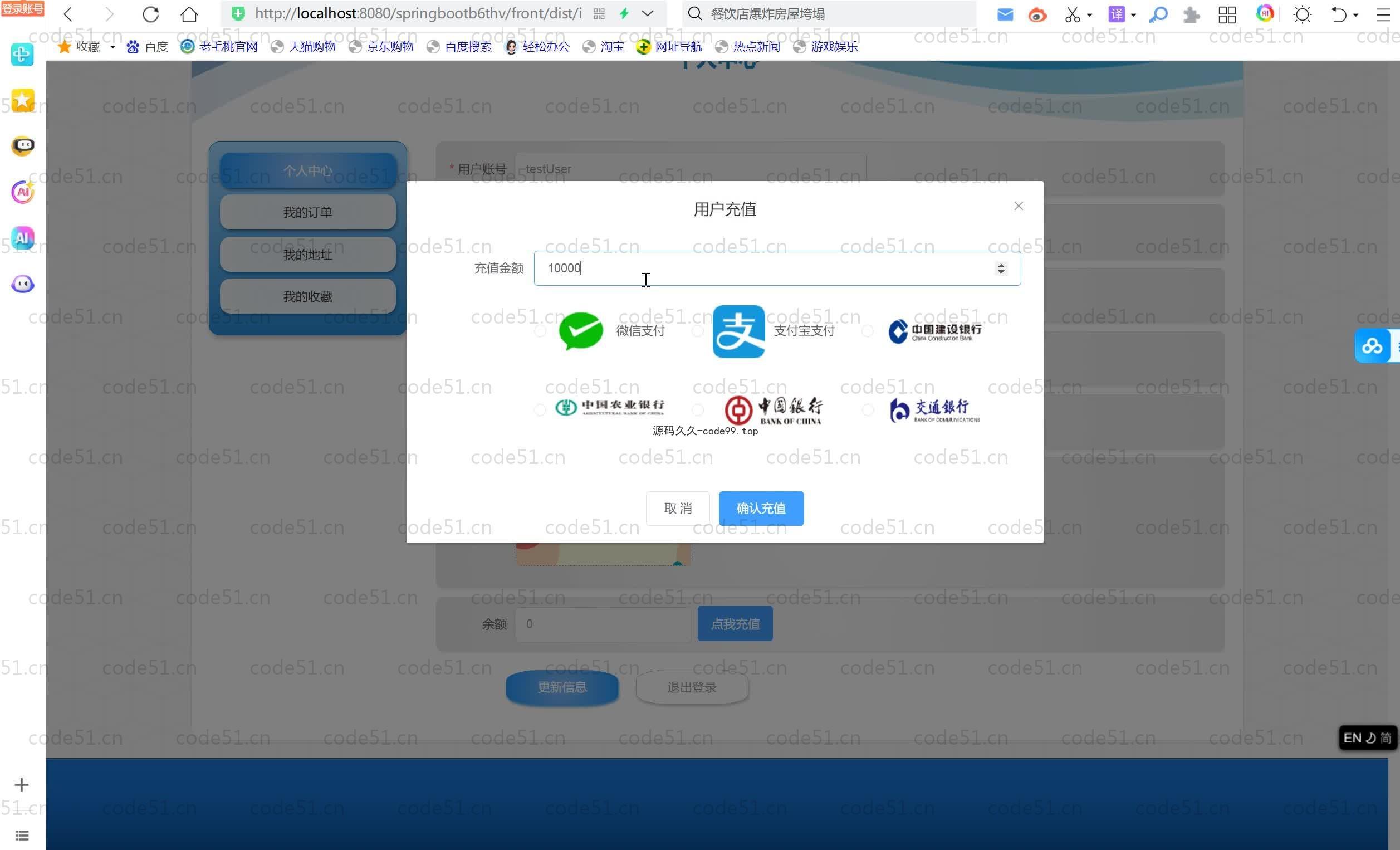Select the 中国建设银行 radio button
Screen dimensions: 1400x850
[867, 331]
